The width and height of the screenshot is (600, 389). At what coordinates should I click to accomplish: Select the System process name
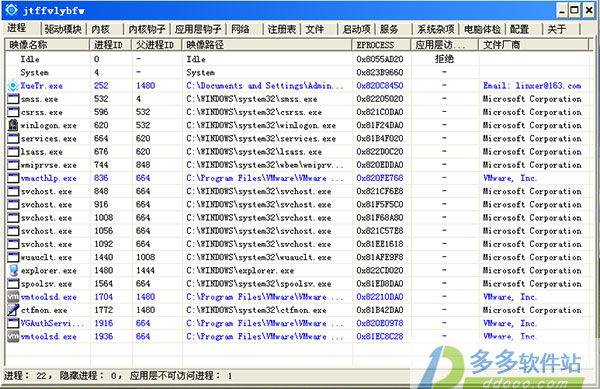point(34,72)
